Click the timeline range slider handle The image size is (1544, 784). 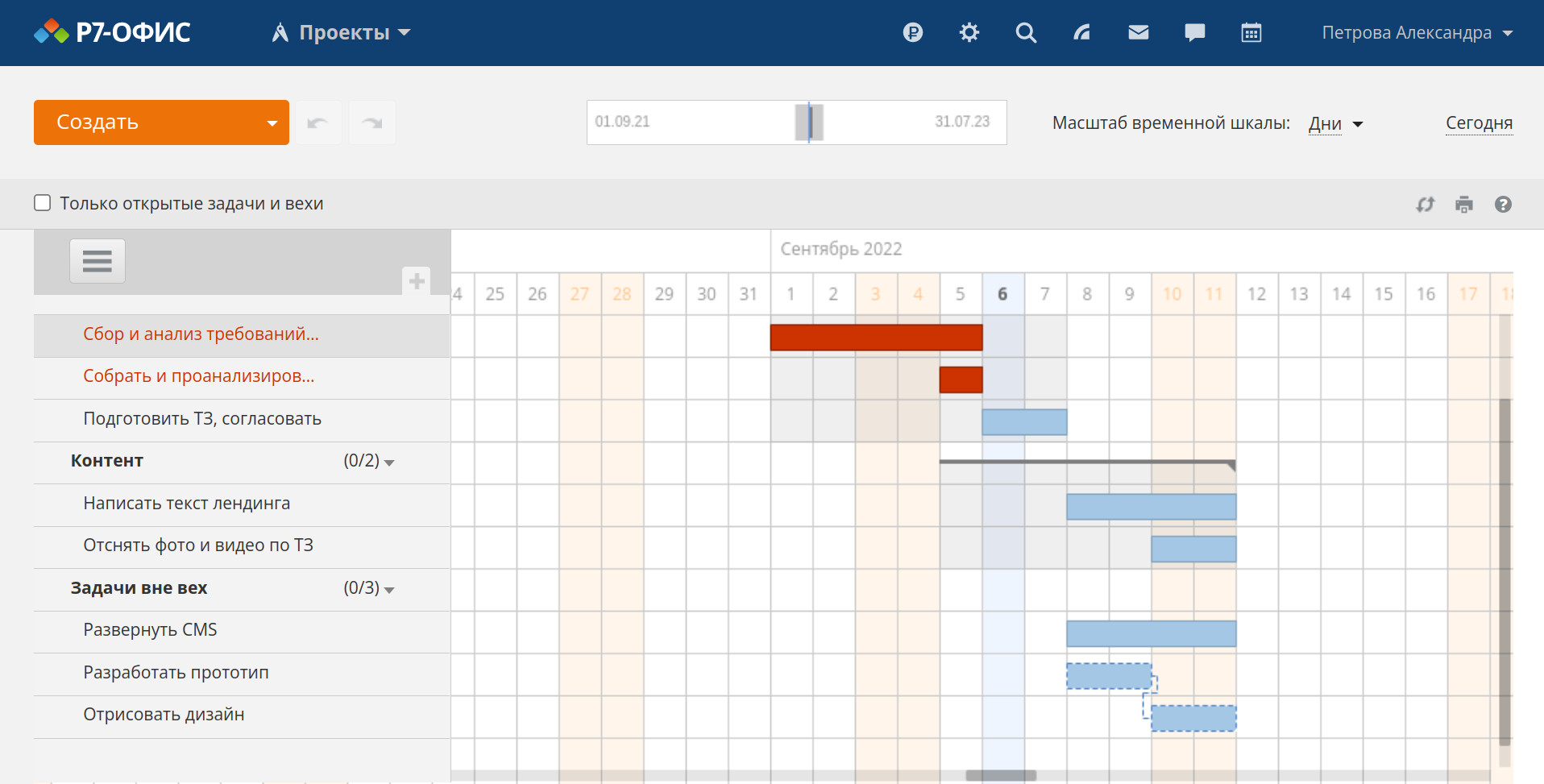809,122
